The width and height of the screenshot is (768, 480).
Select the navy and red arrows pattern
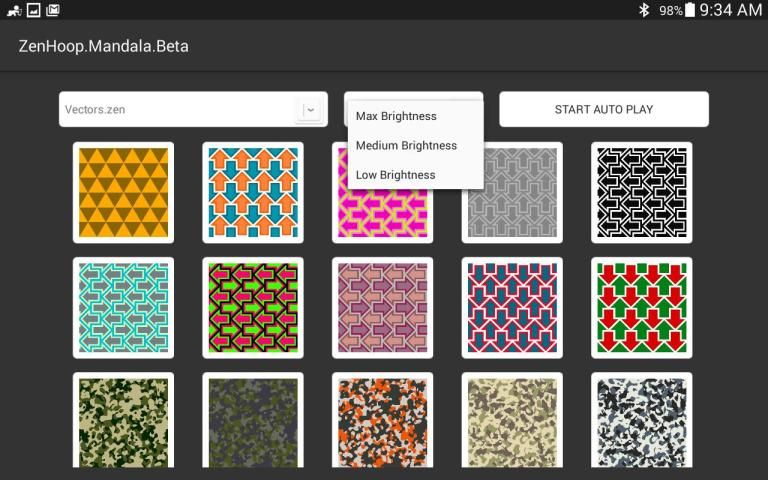click(512, 307)
